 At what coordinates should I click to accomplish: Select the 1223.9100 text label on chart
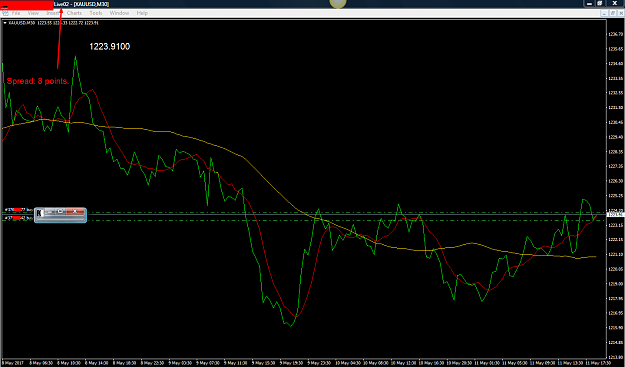(x=110, y=47)
